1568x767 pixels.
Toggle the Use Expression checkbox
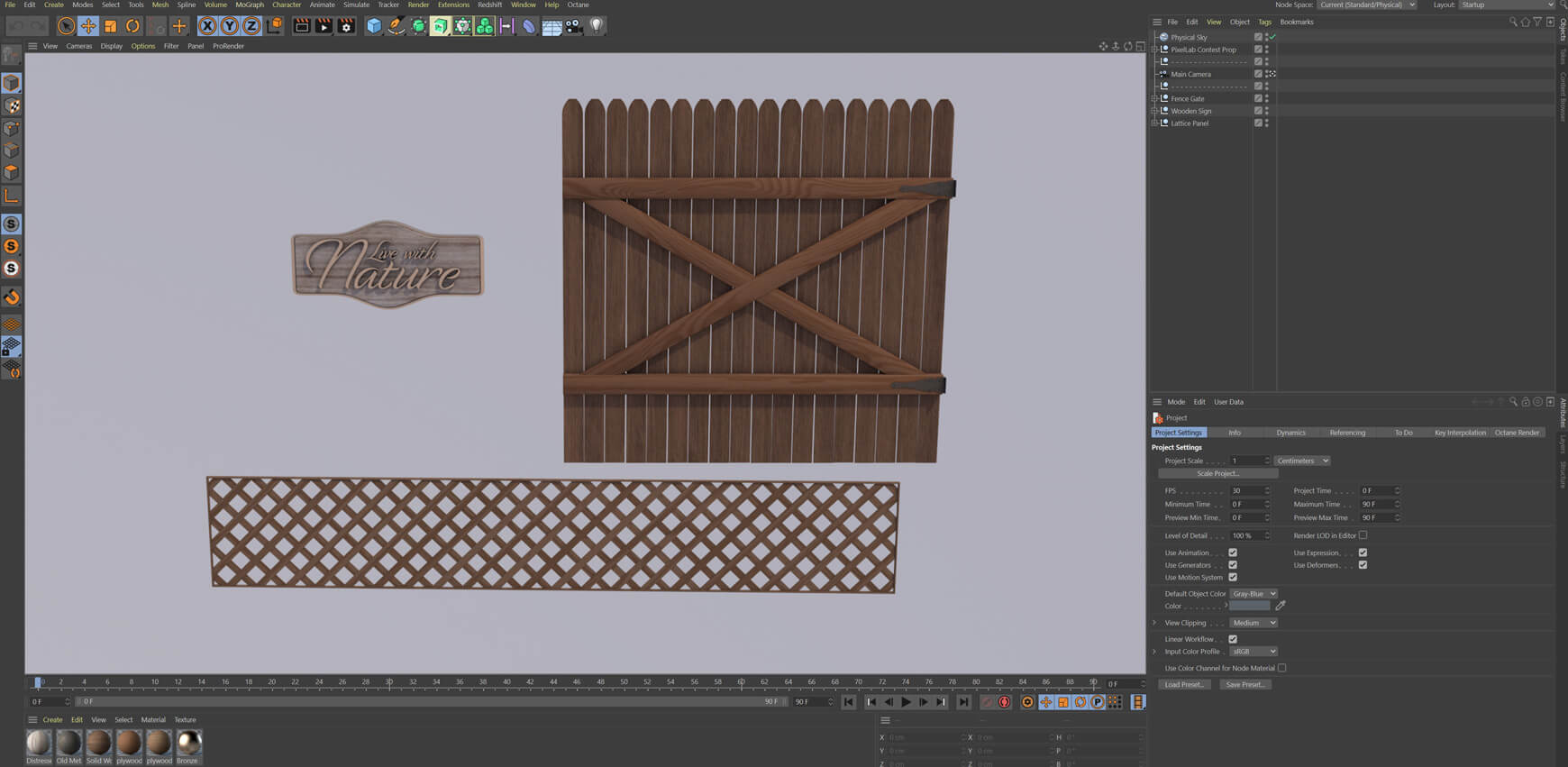(x=1363, y=552)
